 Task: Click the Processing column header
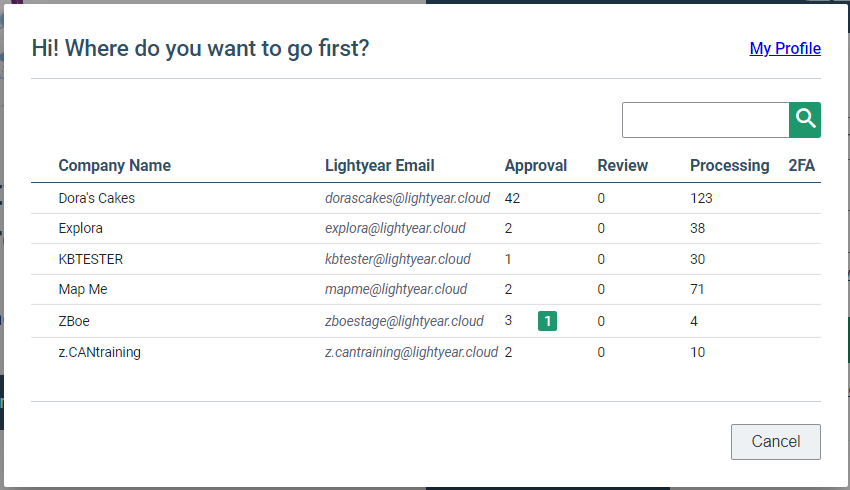click(x=730, y=166)
